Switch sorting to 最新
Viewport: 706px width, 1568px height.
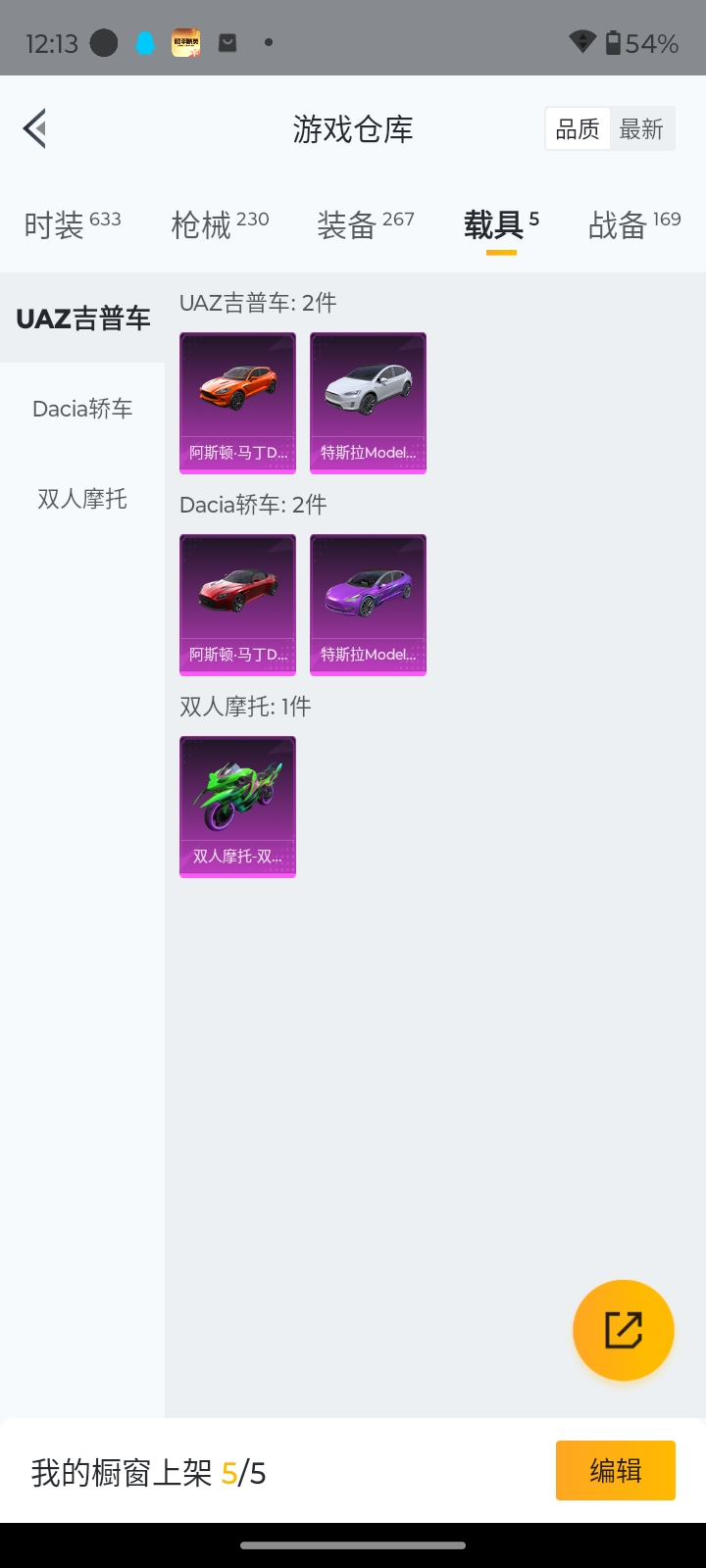[641, 128]
